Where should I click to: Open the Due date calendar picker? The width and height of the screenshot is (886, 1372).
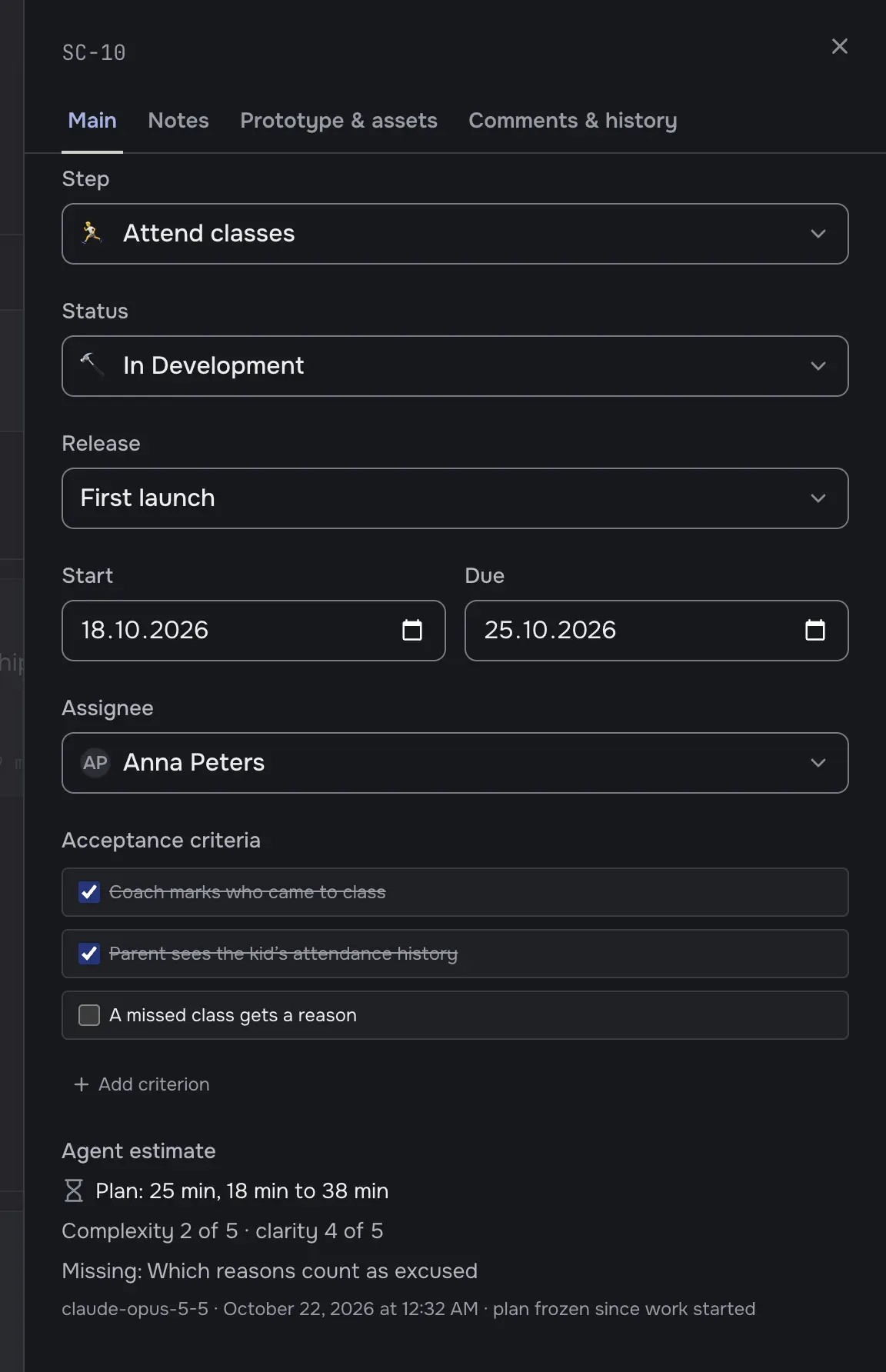point(815,630)
